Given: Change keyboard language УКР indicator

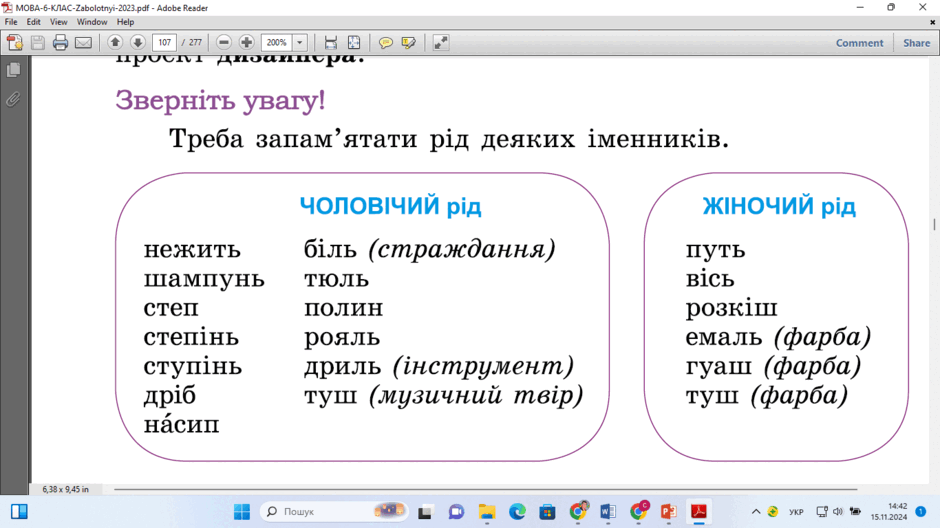Looking at the screenshot, I should [x=796, y=512].
